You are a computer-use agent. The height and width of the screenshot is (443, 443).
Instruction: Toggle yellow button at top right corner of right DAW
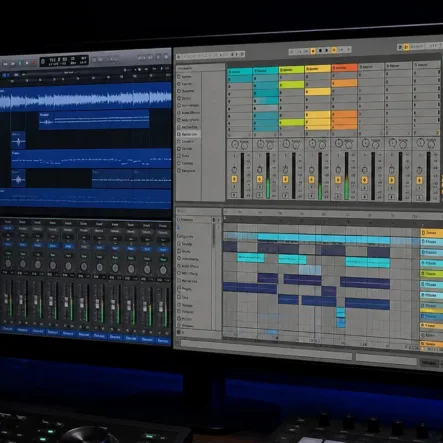click(x=406, y=47)
